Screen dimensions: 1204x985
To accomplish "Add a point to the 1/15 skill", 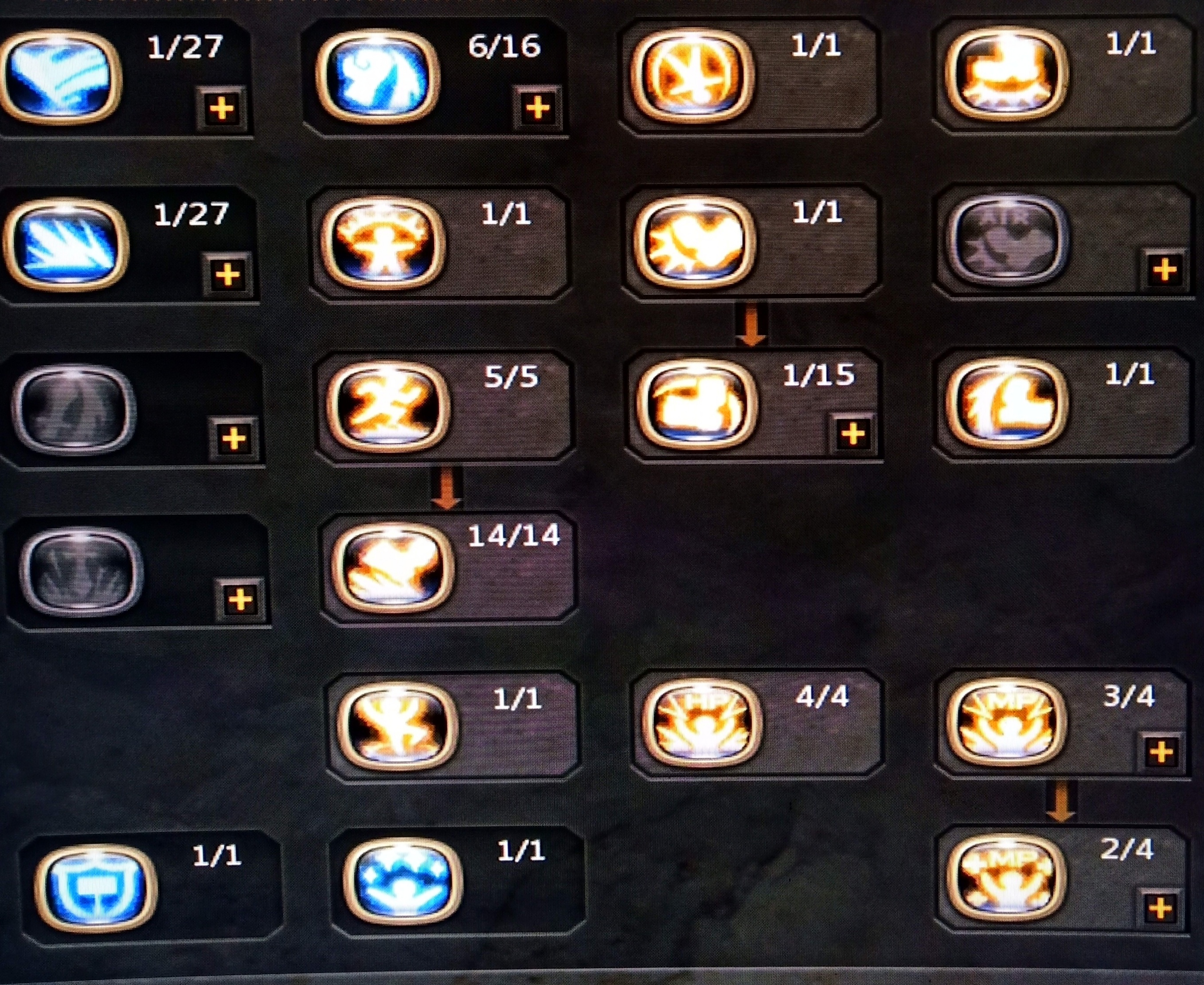I will (x=853, y=434).
